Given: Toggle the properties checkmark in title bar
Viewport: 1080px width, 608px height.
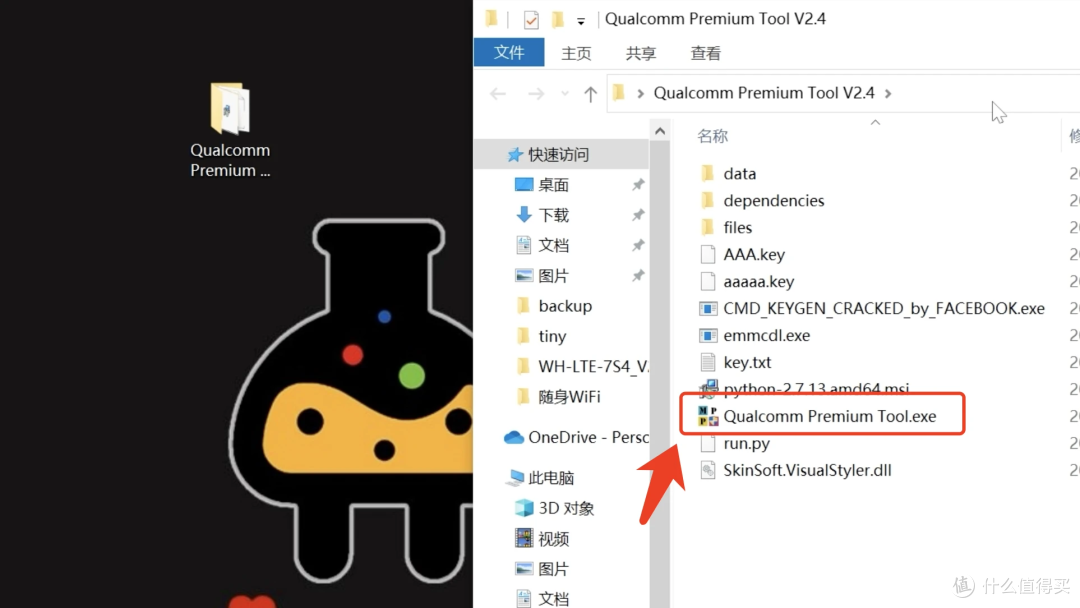Looking at the screenshot, I should [531, 20].
